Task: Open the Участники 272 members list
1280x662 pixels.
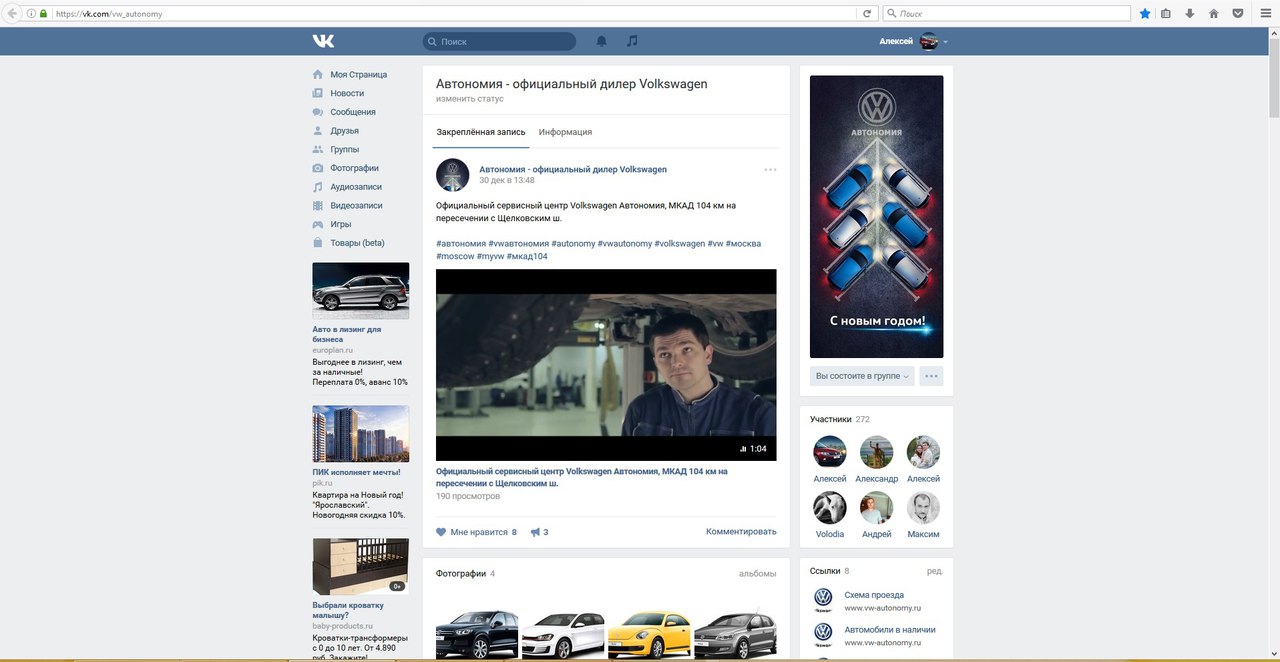Action: point(840,419)
